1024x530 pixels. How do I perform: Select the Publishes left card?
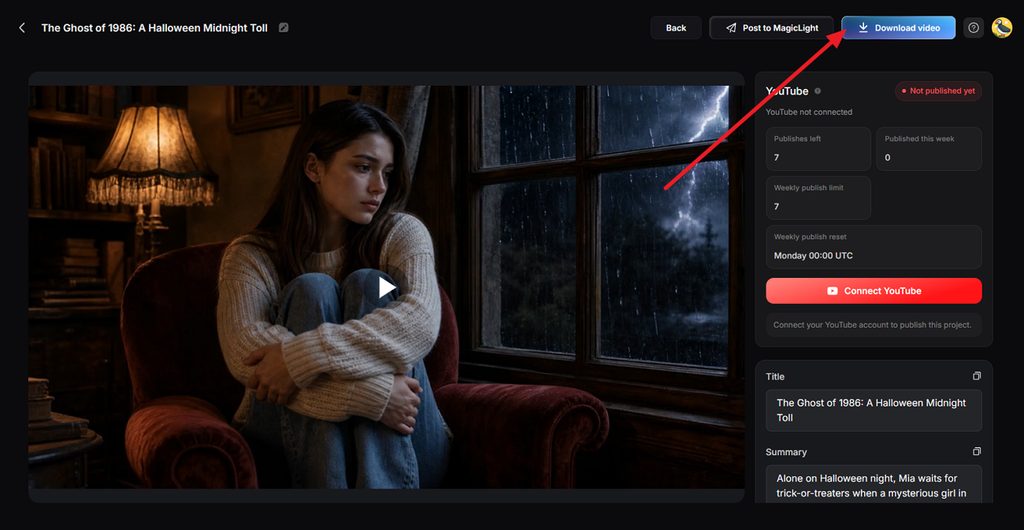(818, 149)
